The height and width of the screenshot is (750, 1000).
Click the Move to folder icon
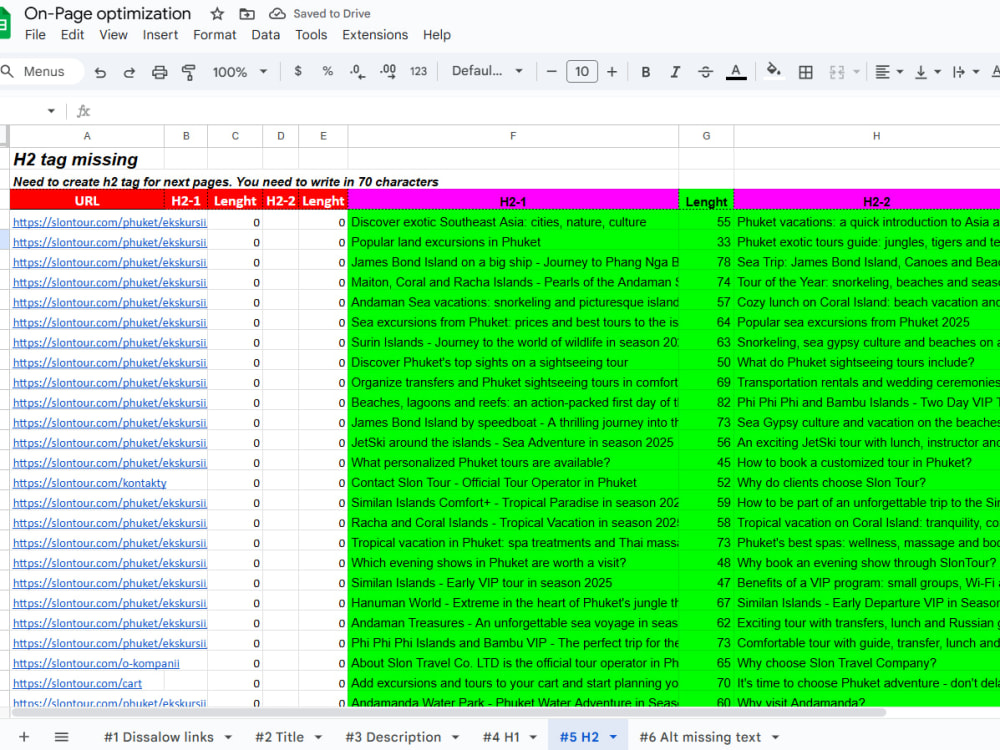click(x=247, y=13)
